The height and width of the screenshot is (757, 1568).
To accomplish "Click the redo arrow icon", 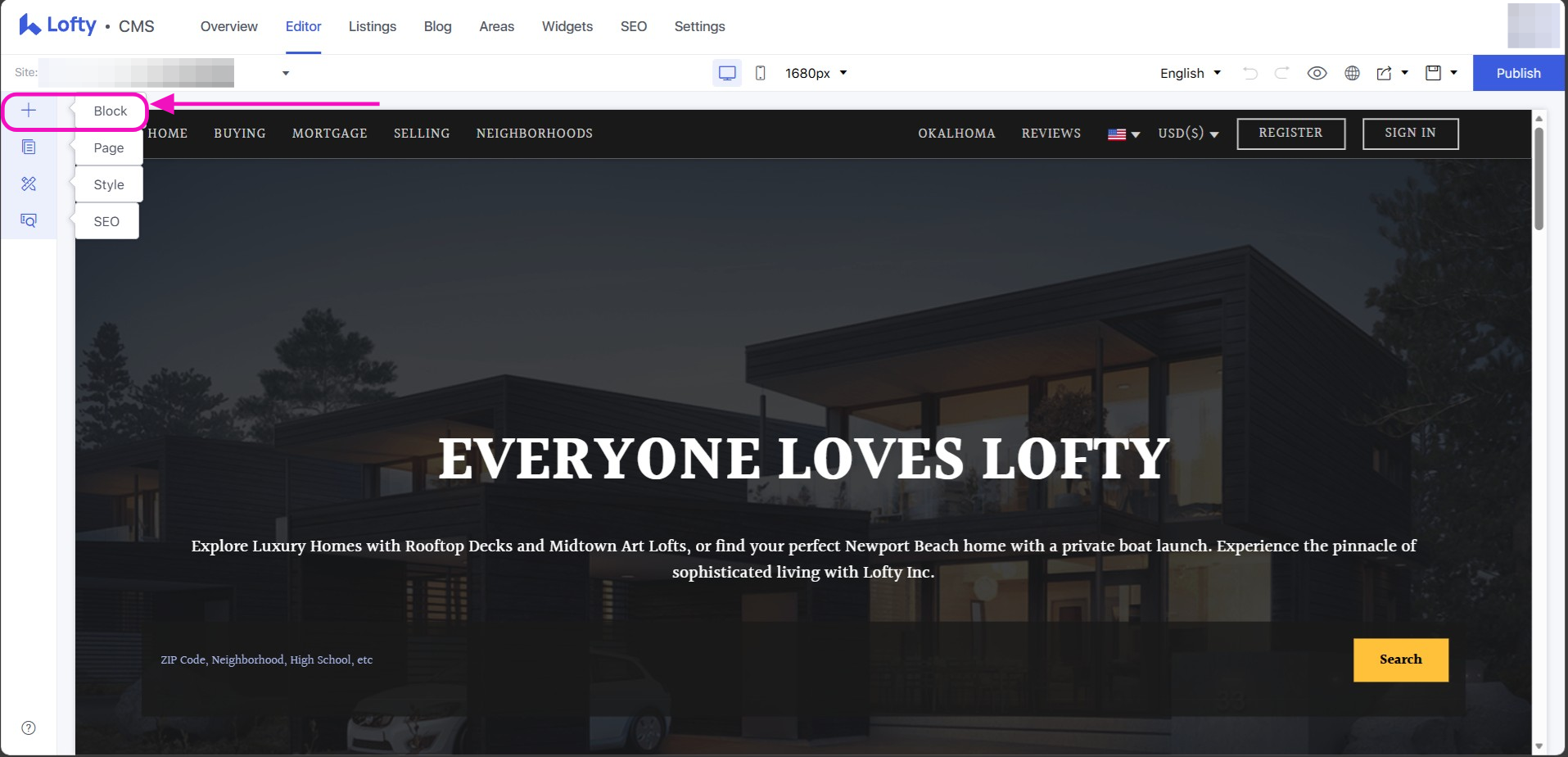I will pyautogui.click(x=1282, y=73).
